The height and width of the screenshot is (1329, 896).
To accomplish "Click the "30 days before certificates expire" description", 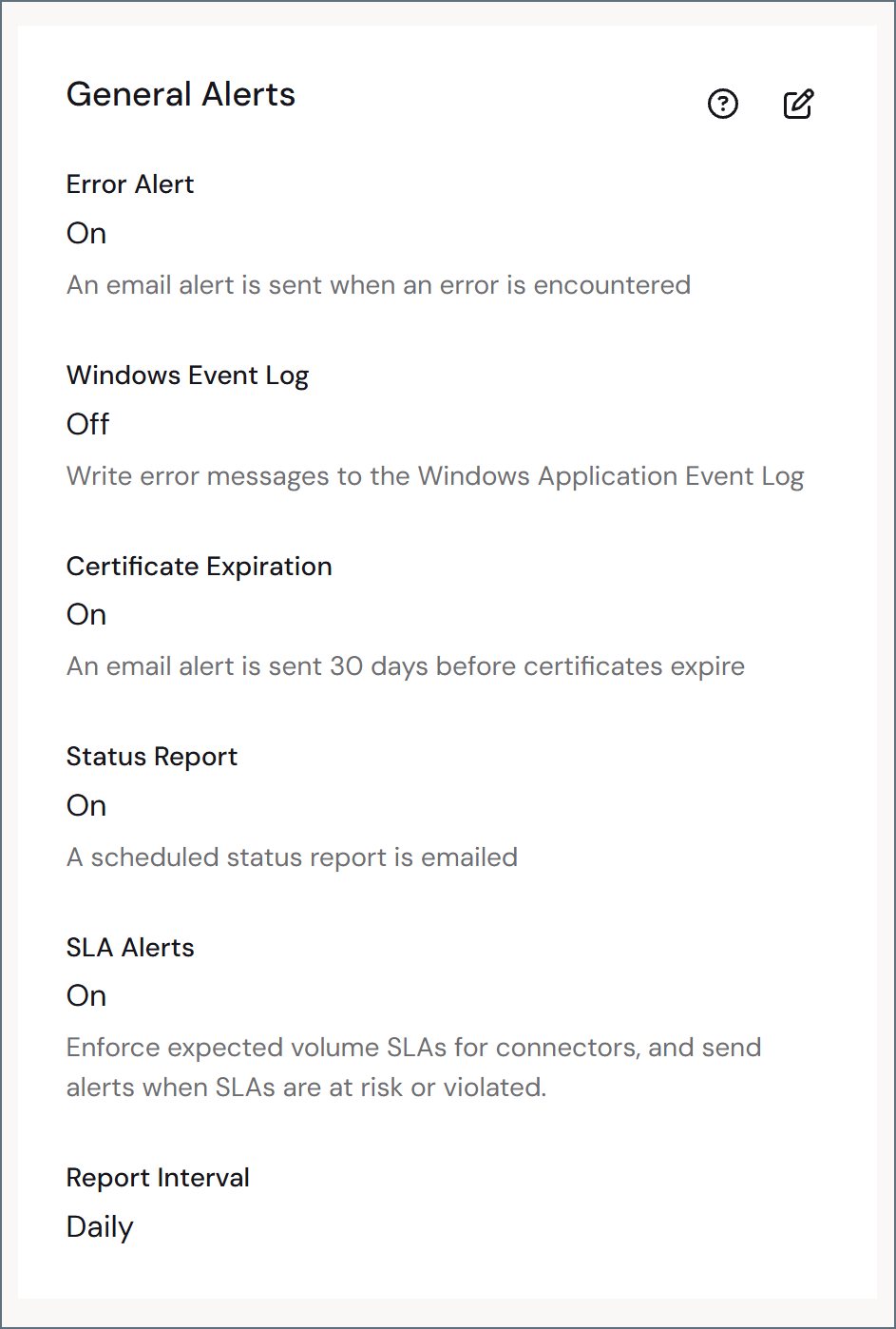I will pyautogui.click(x=406, y=666).
